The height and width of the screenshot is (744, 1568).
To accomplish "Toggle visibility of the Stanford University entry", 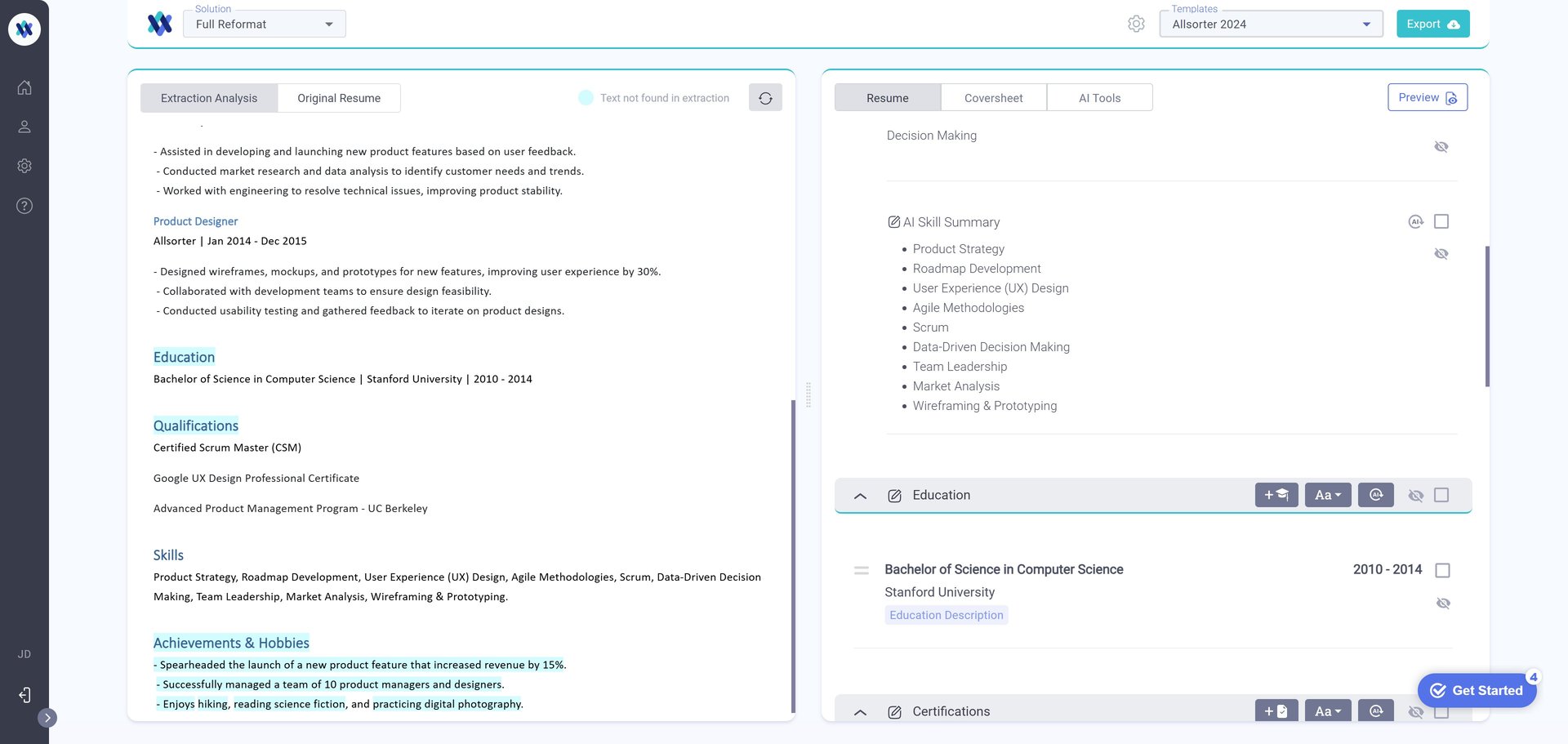I will (x=1443, y=604).
